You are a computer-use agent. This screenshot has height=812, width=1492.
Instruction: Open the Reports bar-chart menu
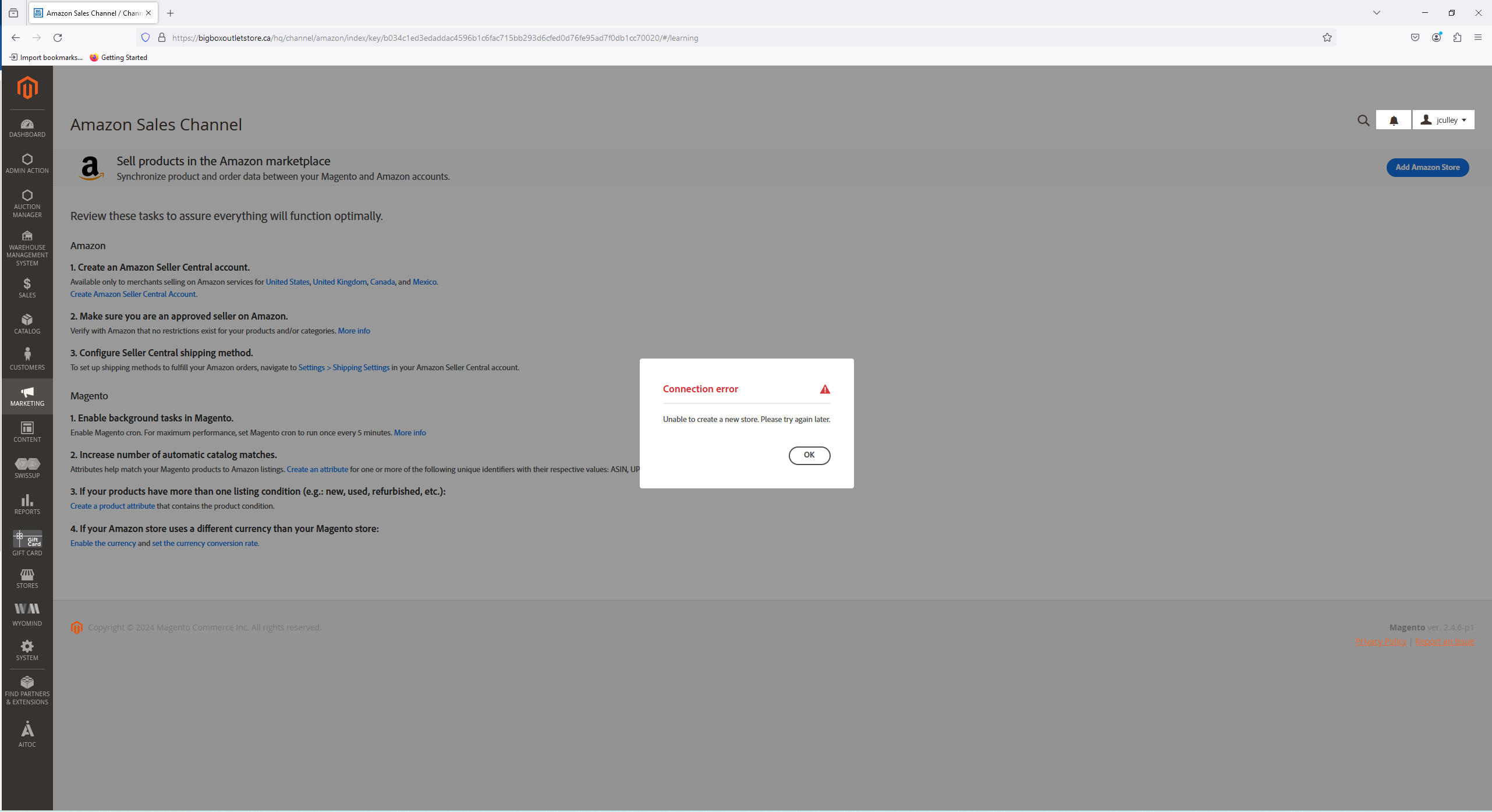tap(27, 504)
